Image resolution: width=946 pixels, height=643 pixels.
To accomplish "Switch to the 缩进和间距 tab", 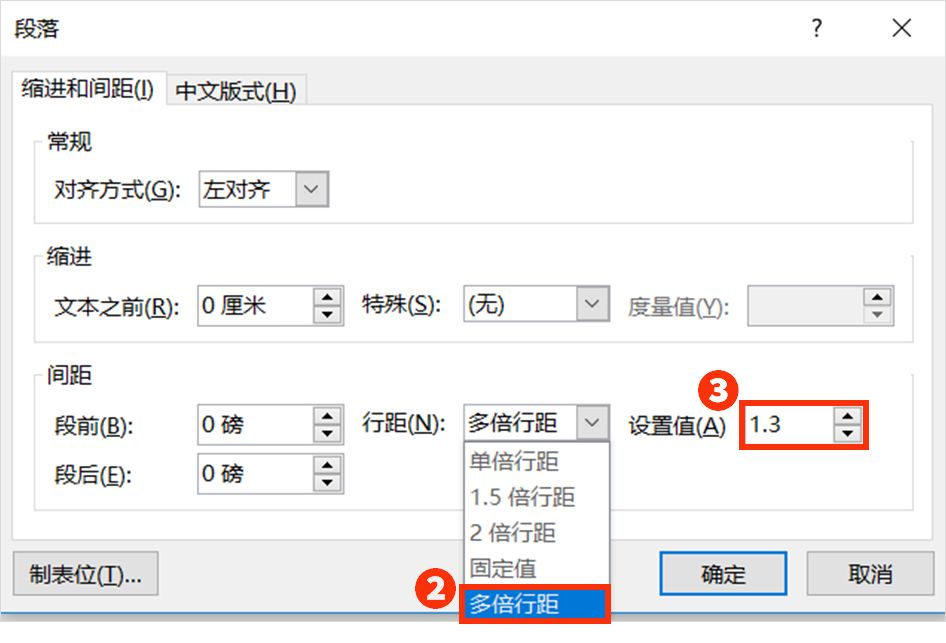I will 88,90.
